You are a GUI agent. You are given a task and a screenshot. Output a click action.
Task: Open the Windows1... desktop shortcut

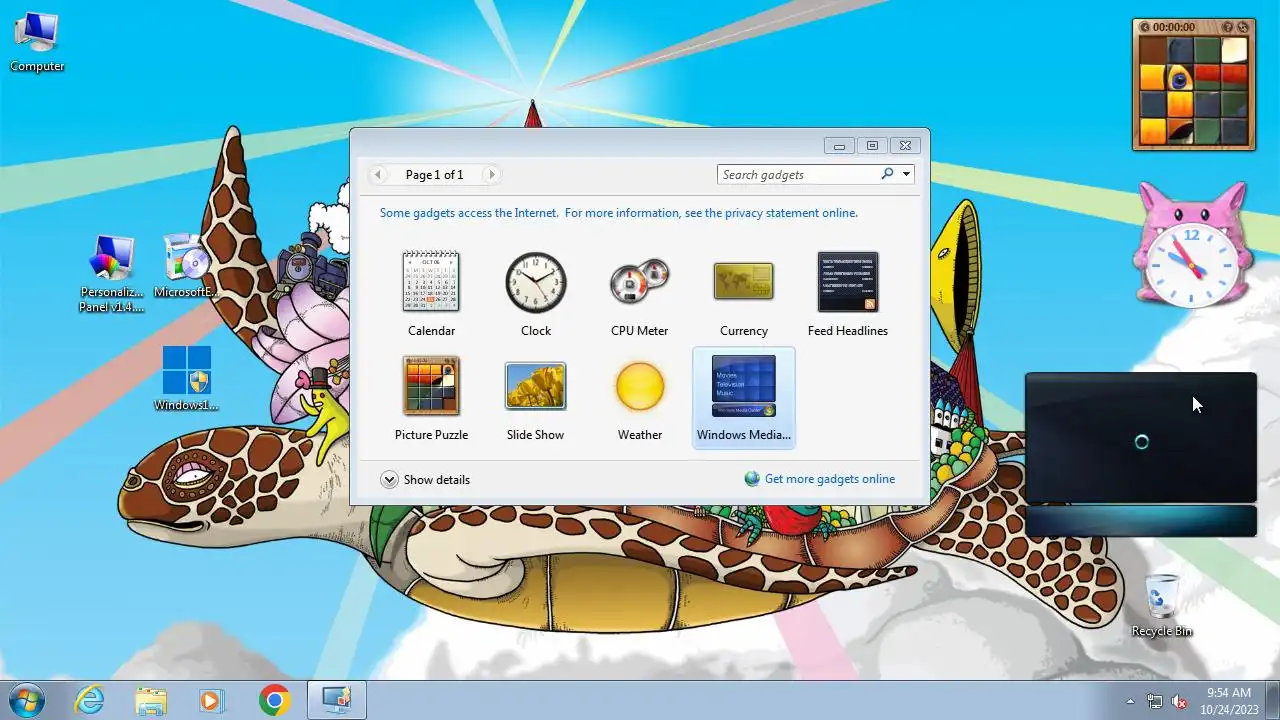coord(186,378)
